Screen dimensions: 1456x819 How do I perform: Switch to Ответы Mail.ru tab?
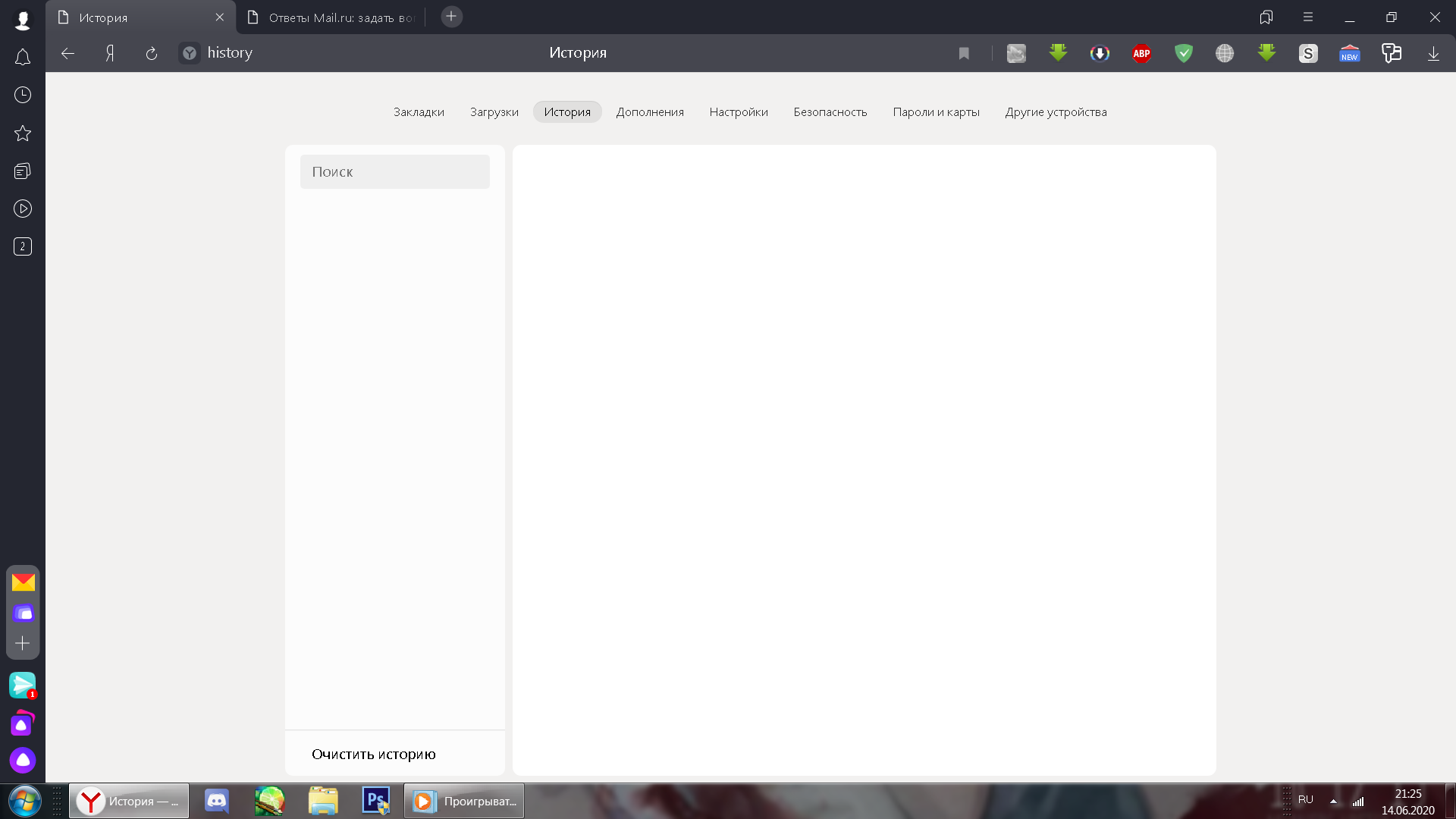pos(331,17)
